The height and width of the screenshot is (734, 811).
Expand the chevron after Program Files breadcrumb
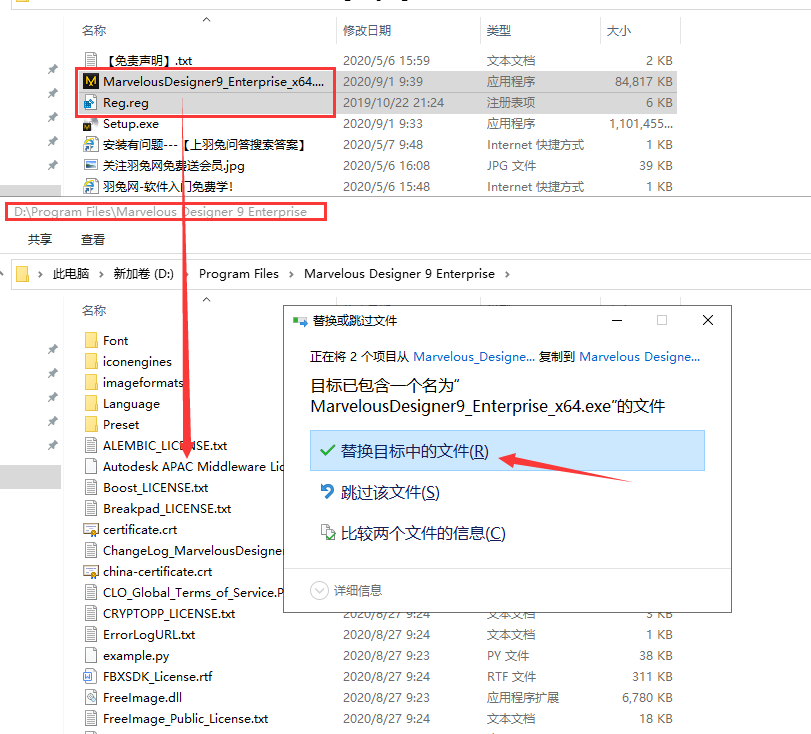click(x=291, y=274)
